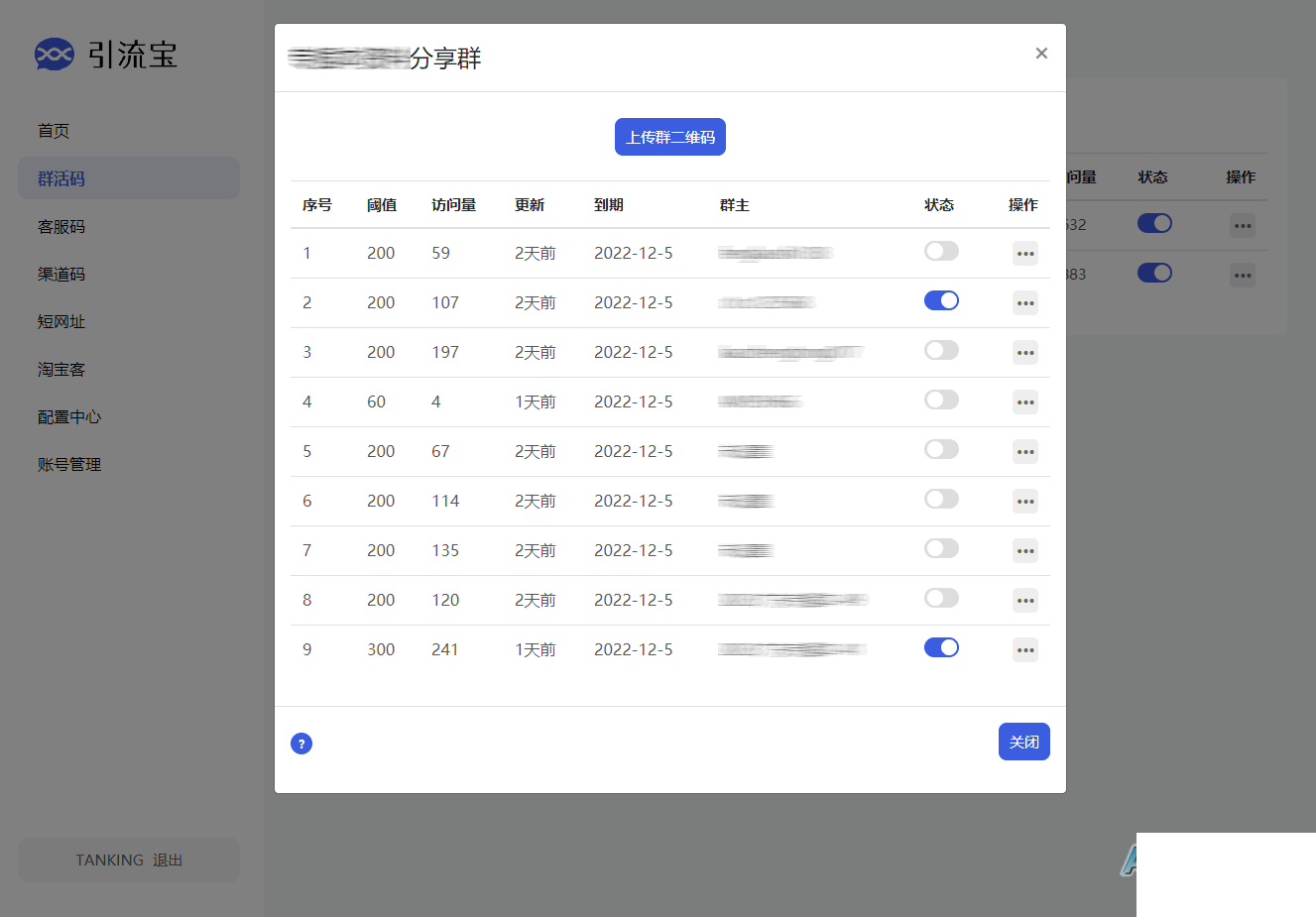
Task: Switch on the status toggle for row 5
Action: tap(941, 449)
